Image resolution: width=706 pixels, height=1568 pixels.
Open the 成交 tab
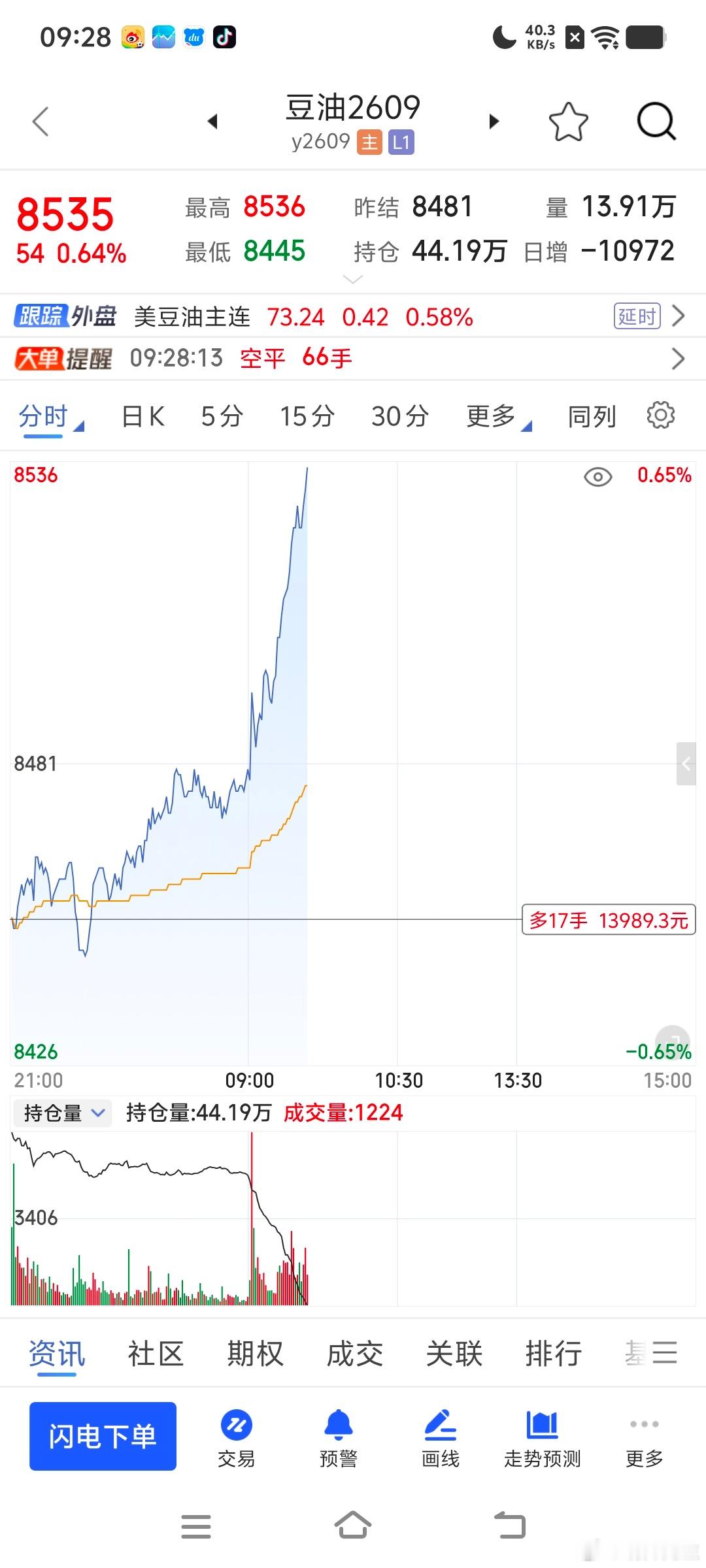coord(354,1354)
